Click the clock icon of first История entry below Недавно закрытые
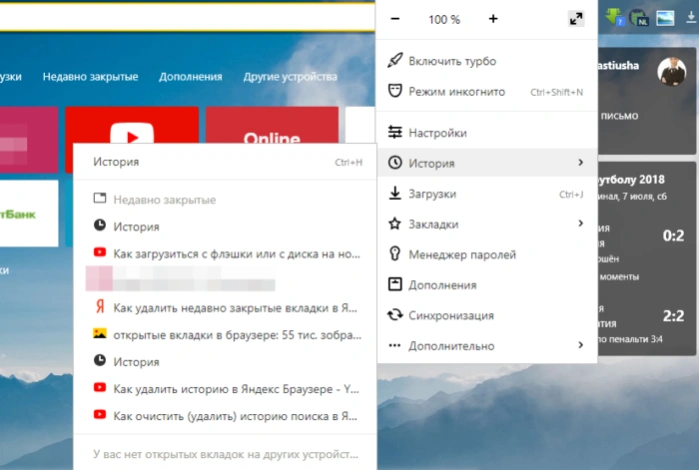This screenshot has height=470, width=699. (x=100, y=225)
